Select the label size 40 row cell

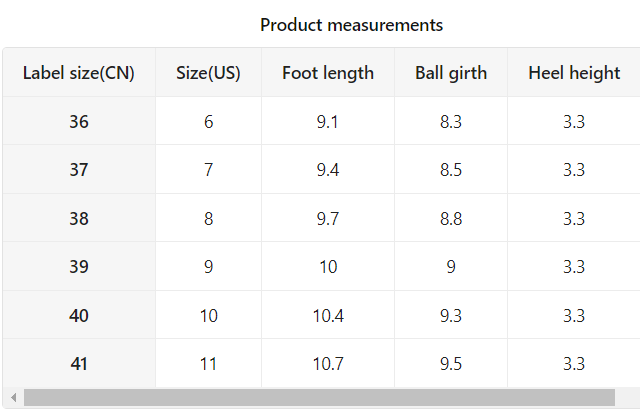point(79,315)
